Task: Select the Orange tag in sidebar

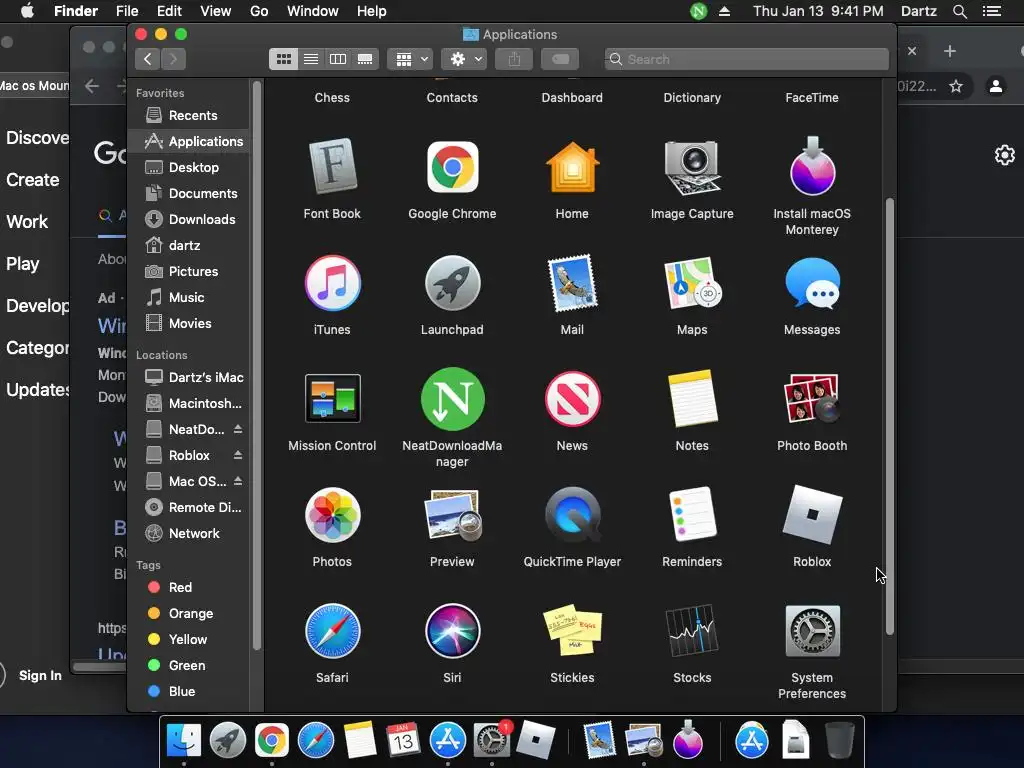Action: [190, 613]
